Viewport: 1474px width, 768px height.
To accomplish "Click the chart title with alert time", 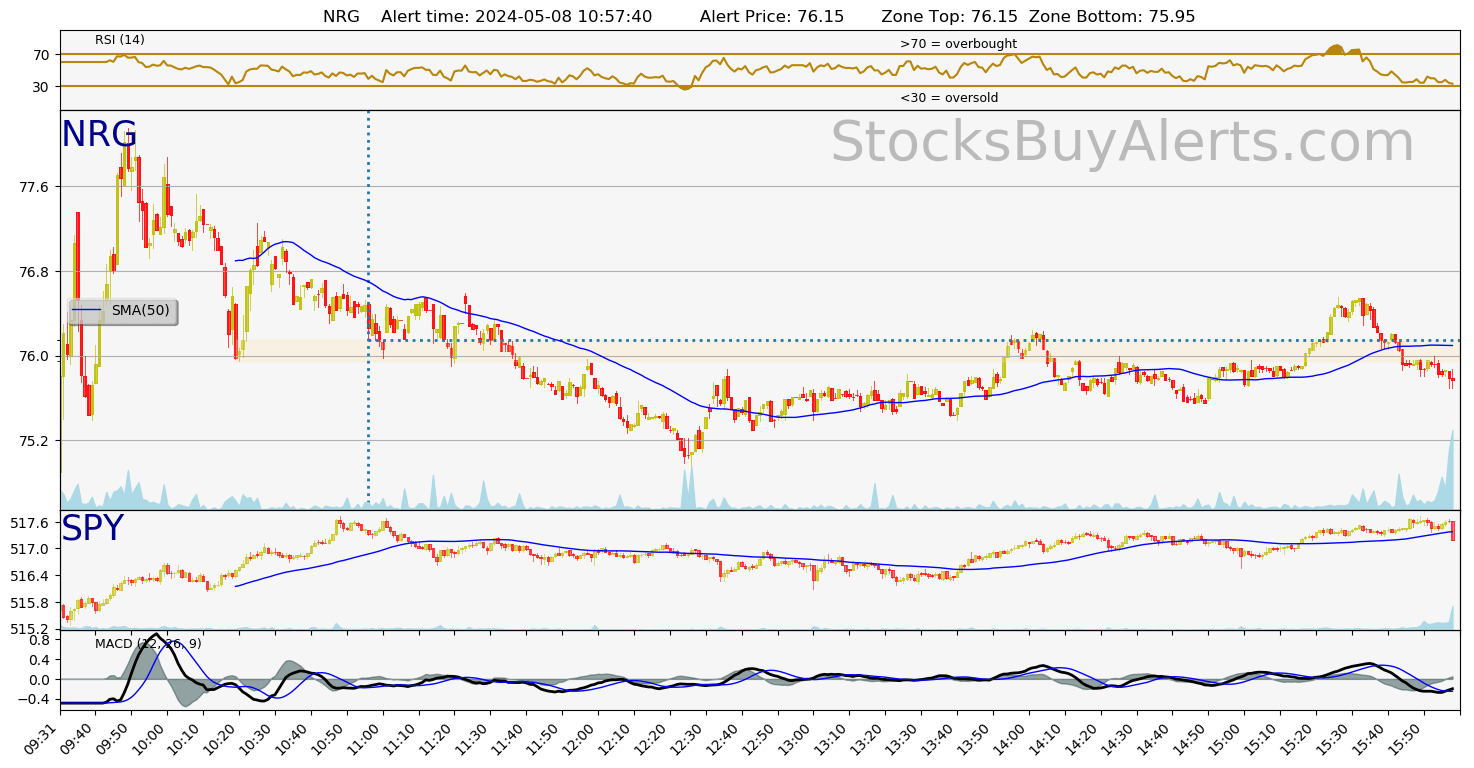I will (759, 16).
